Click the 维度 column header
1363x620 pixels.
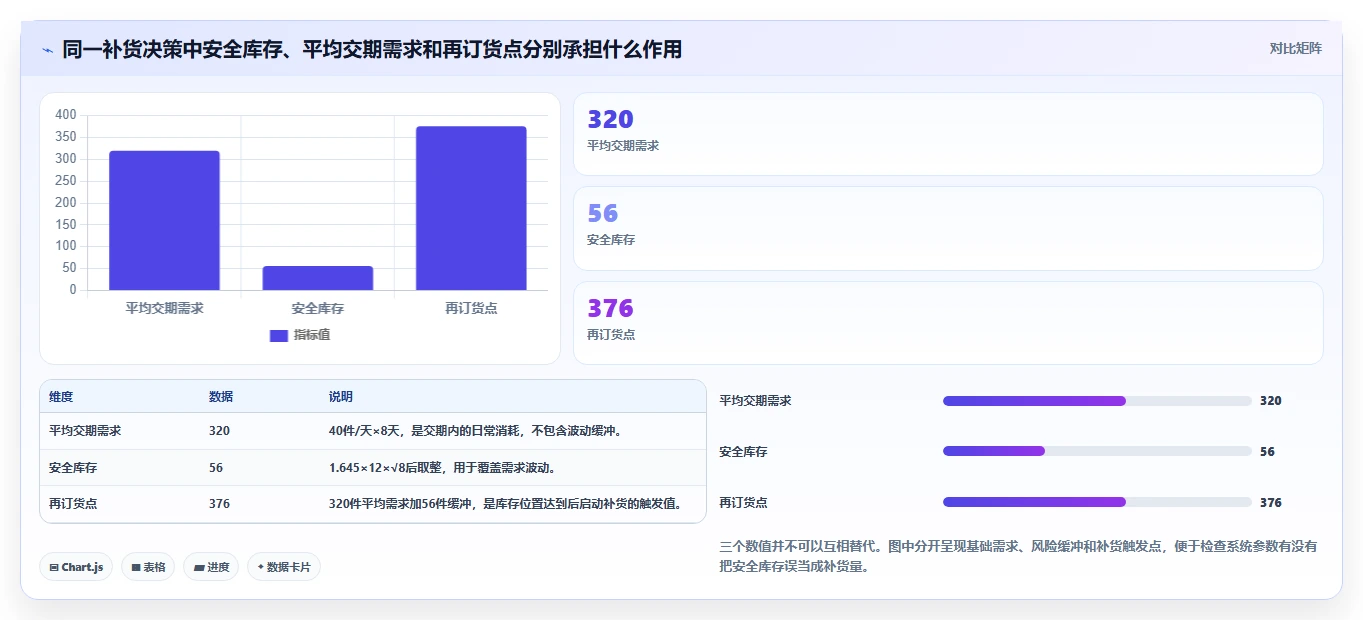61,397
